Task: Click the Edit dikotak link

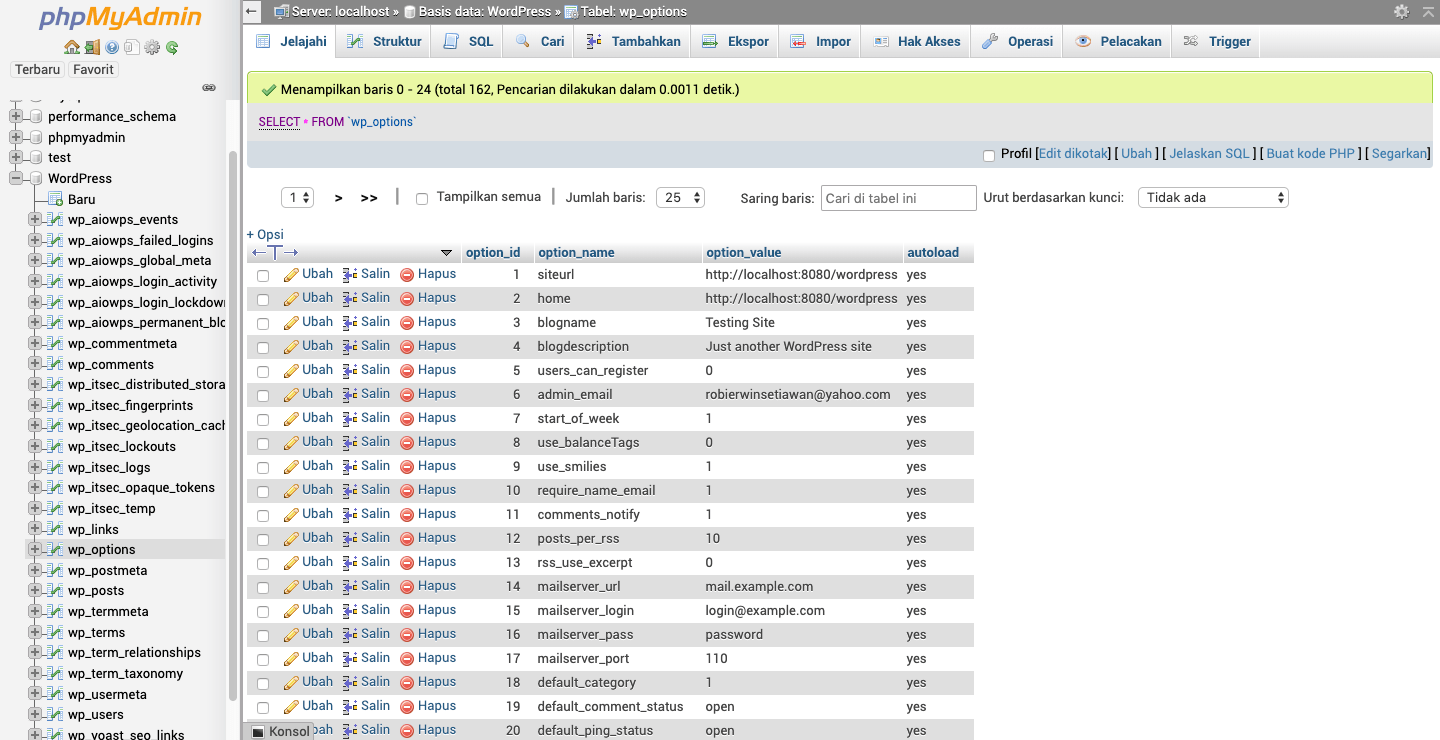Action: click(x=1073, y=153)
